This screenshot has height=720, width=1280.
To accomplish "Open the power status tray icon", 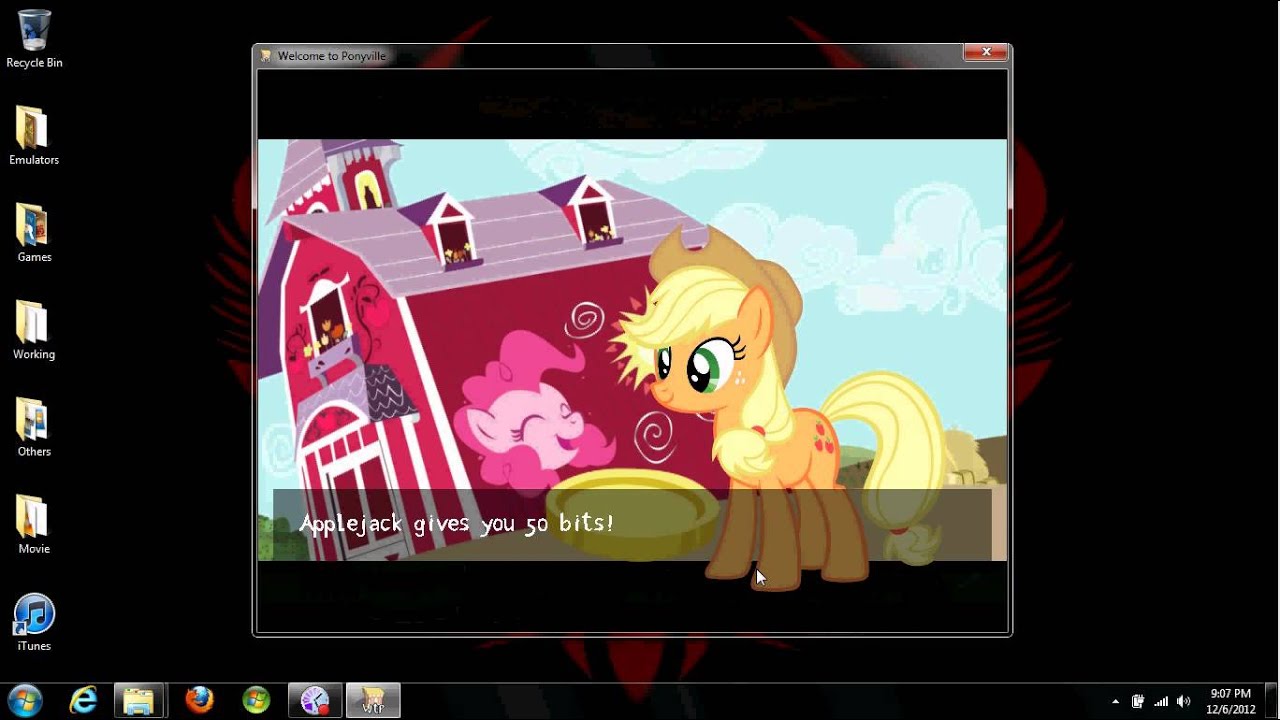I will [x=1138, y=701].
